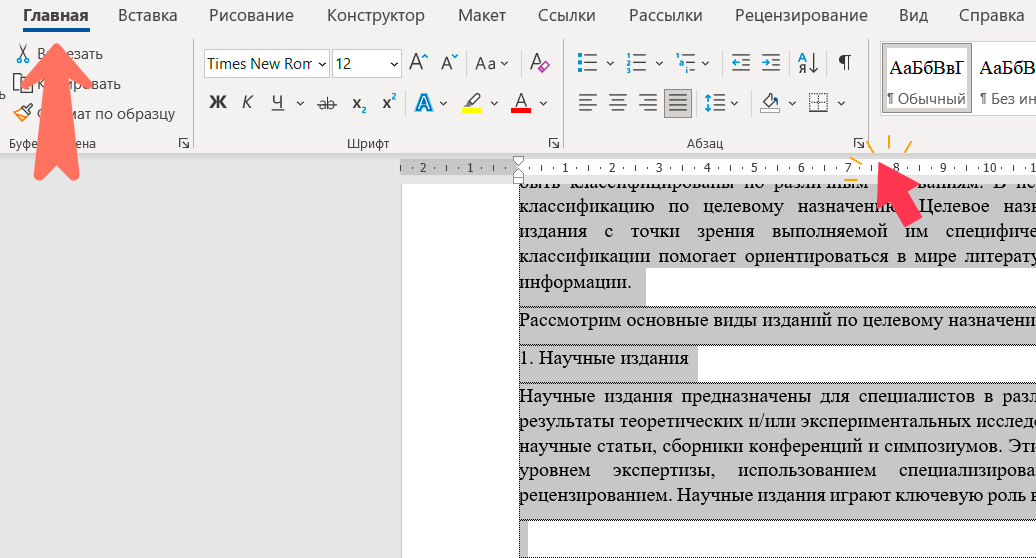1036x558 pixels.
Task: Switch to the Вставка tab
Action: coord(147,16)
